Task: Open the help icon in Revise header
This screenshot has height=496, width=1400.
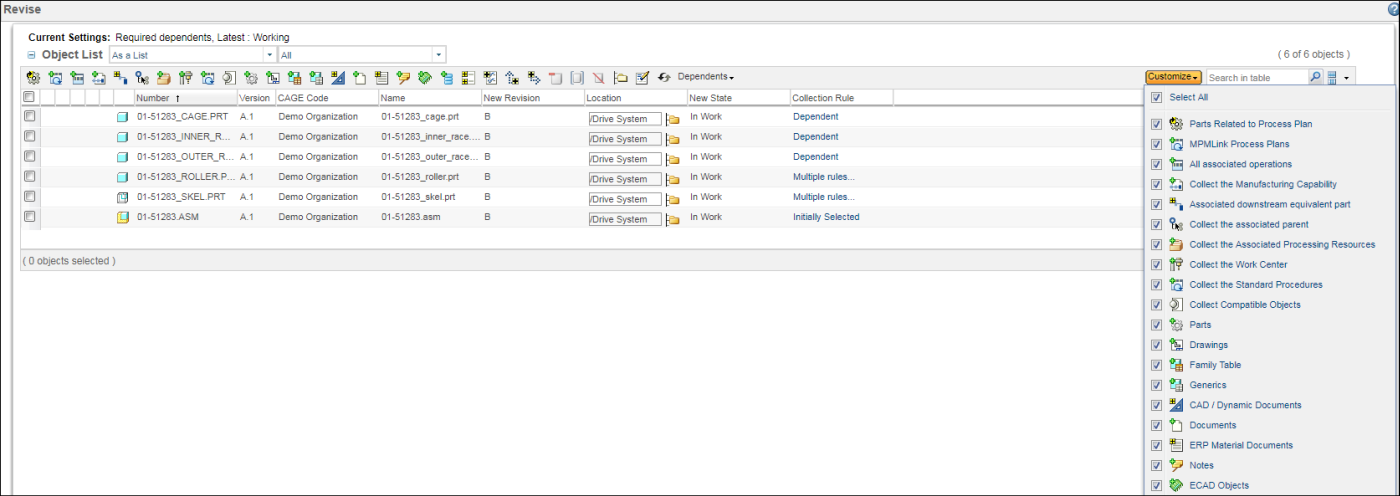Action: tap(1394, 9)
